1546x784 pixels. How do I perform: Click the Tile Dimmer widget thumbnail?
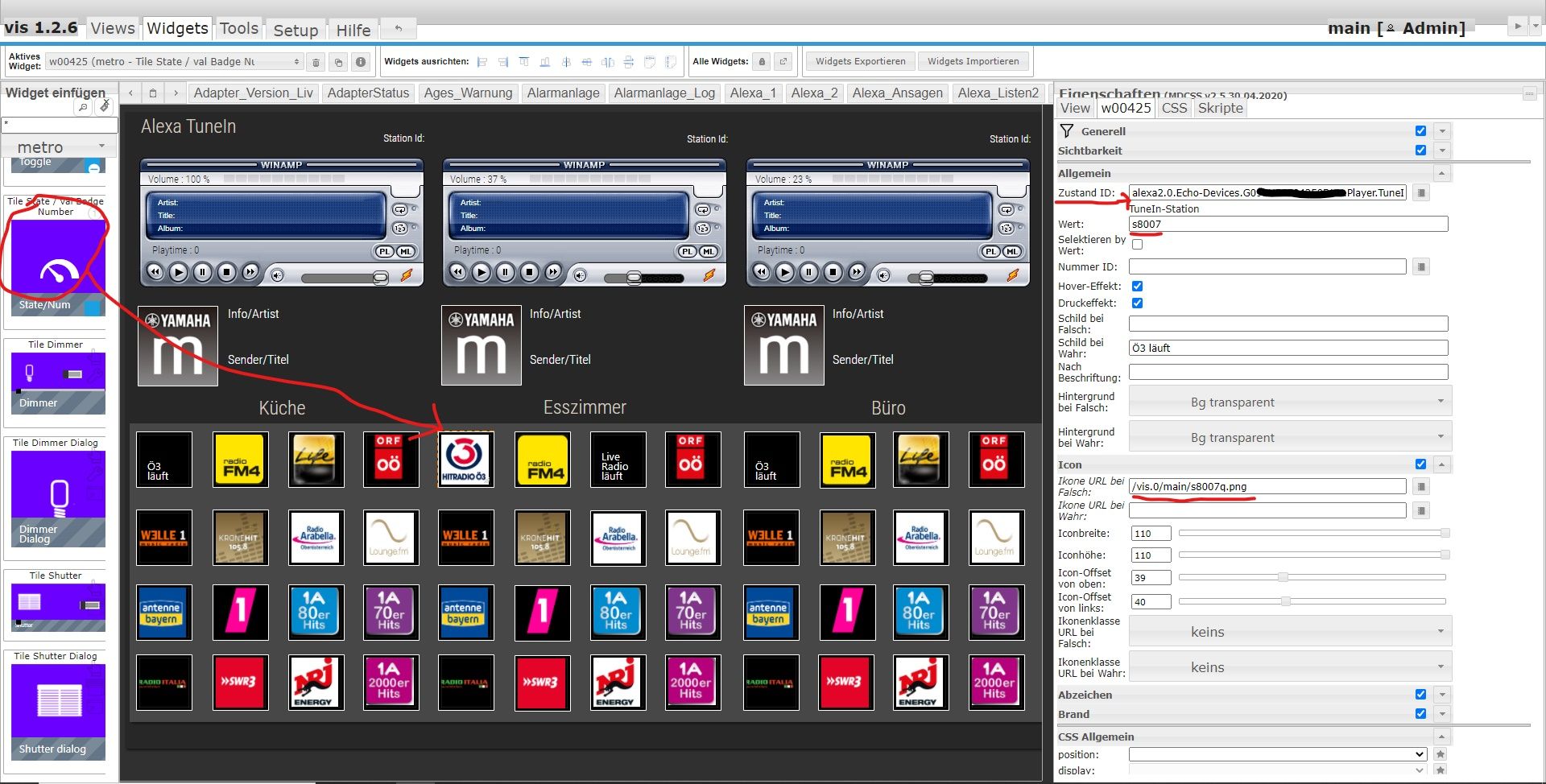[58, 383]
